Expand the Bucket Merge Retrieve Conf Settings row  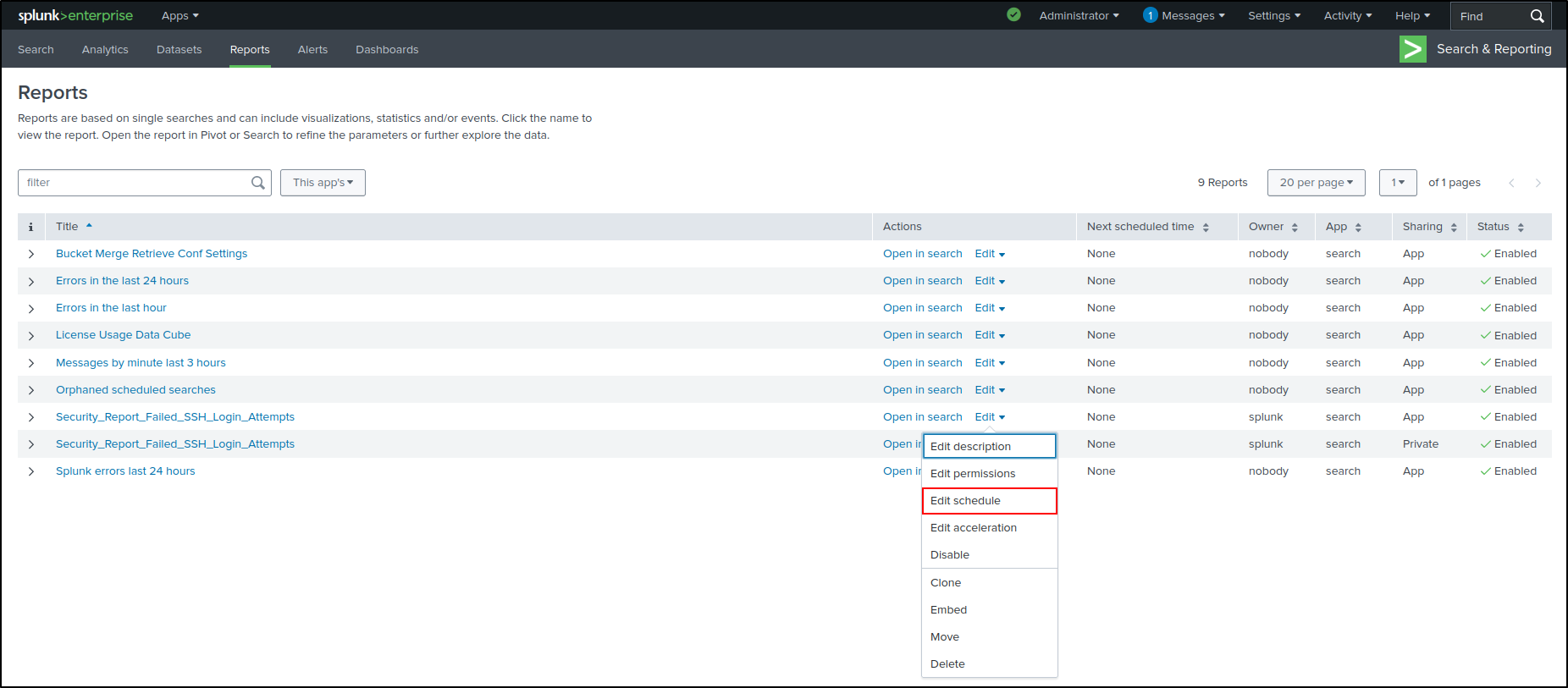tap(31, 254)
